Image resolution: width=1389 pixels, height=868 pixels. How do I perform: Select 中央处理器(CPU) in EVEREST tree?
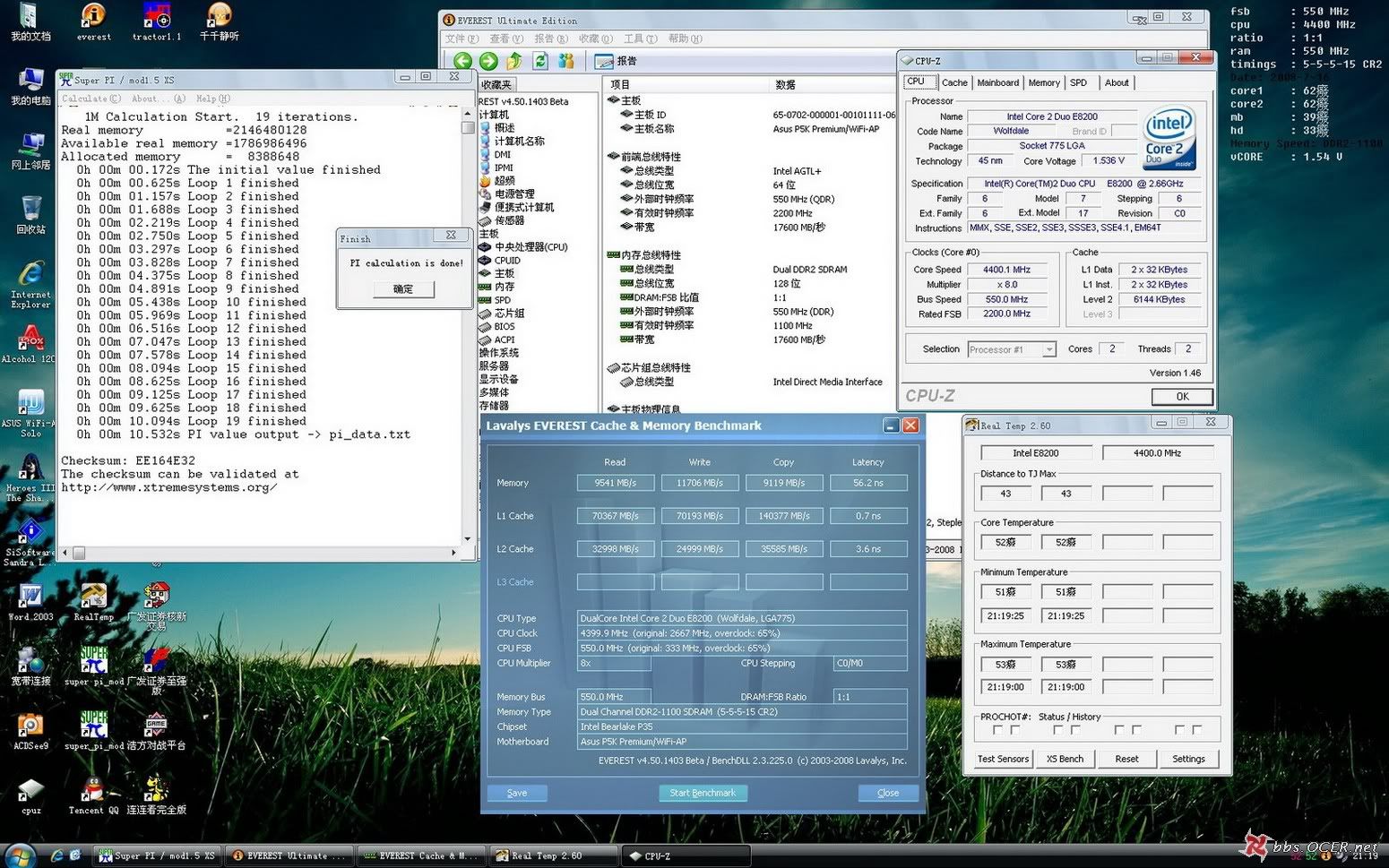click(531, 247)
